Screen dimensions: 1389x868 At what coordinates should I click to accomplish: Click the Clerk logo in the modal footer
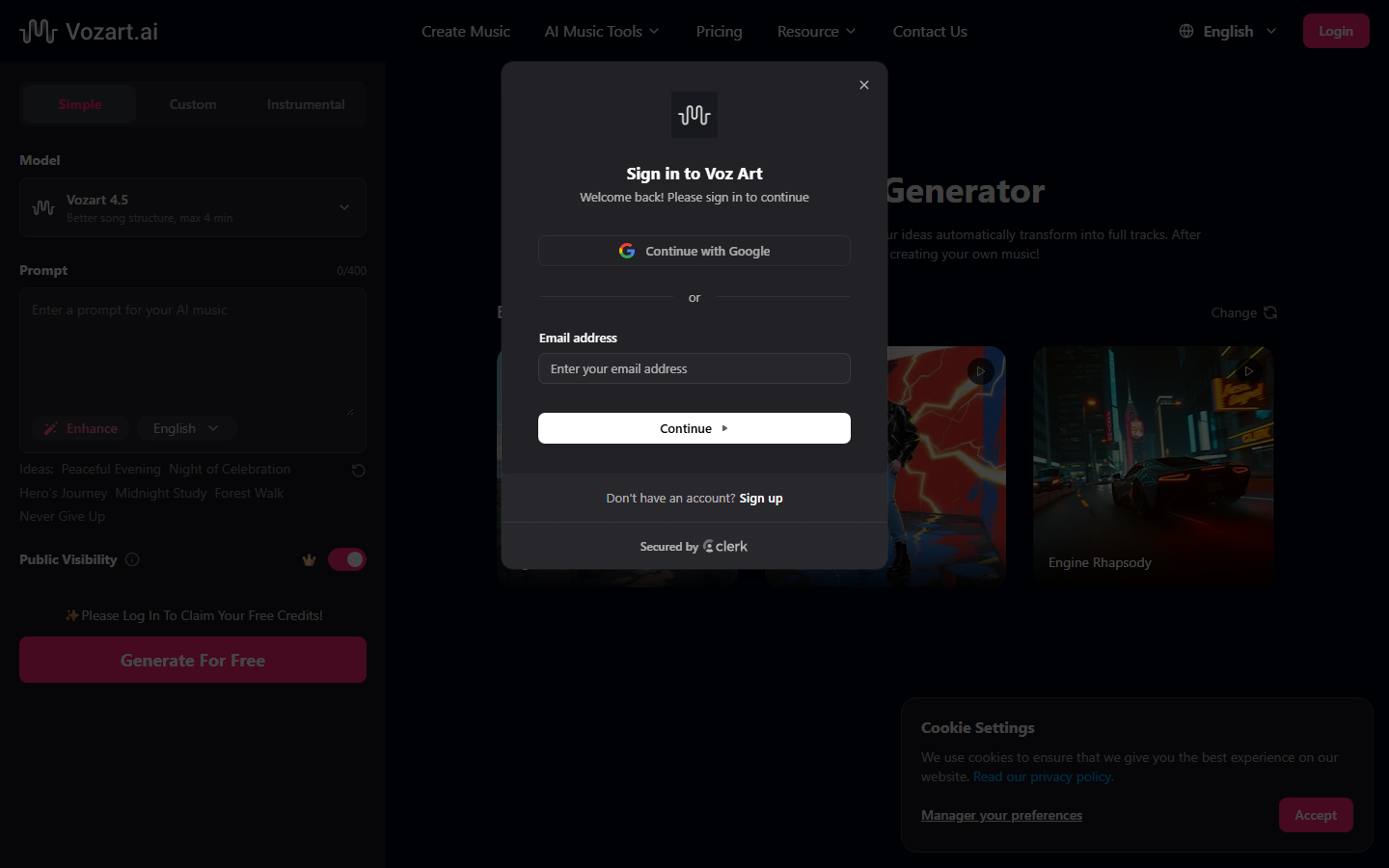[725, 546]
